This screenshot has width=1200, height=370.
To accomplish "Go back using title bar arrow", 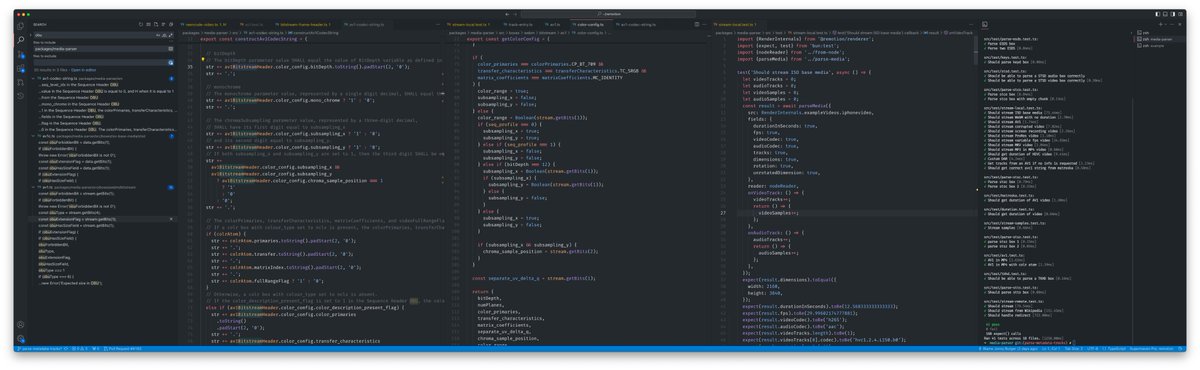I will point(507,14).
